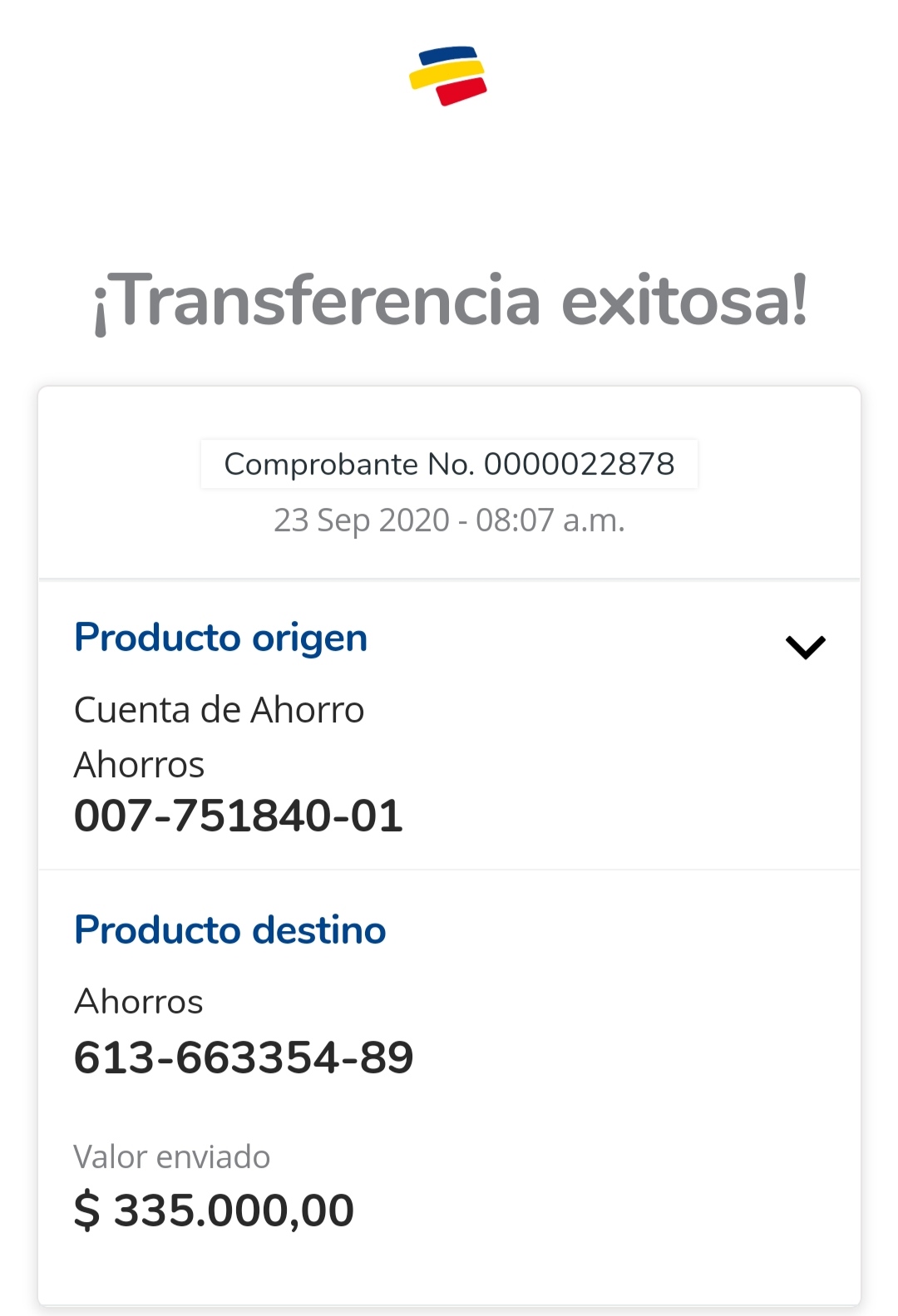
Task: Tap the Cuenta de Ahorro text
Action: pyautogui.click(x=220, y=710)
